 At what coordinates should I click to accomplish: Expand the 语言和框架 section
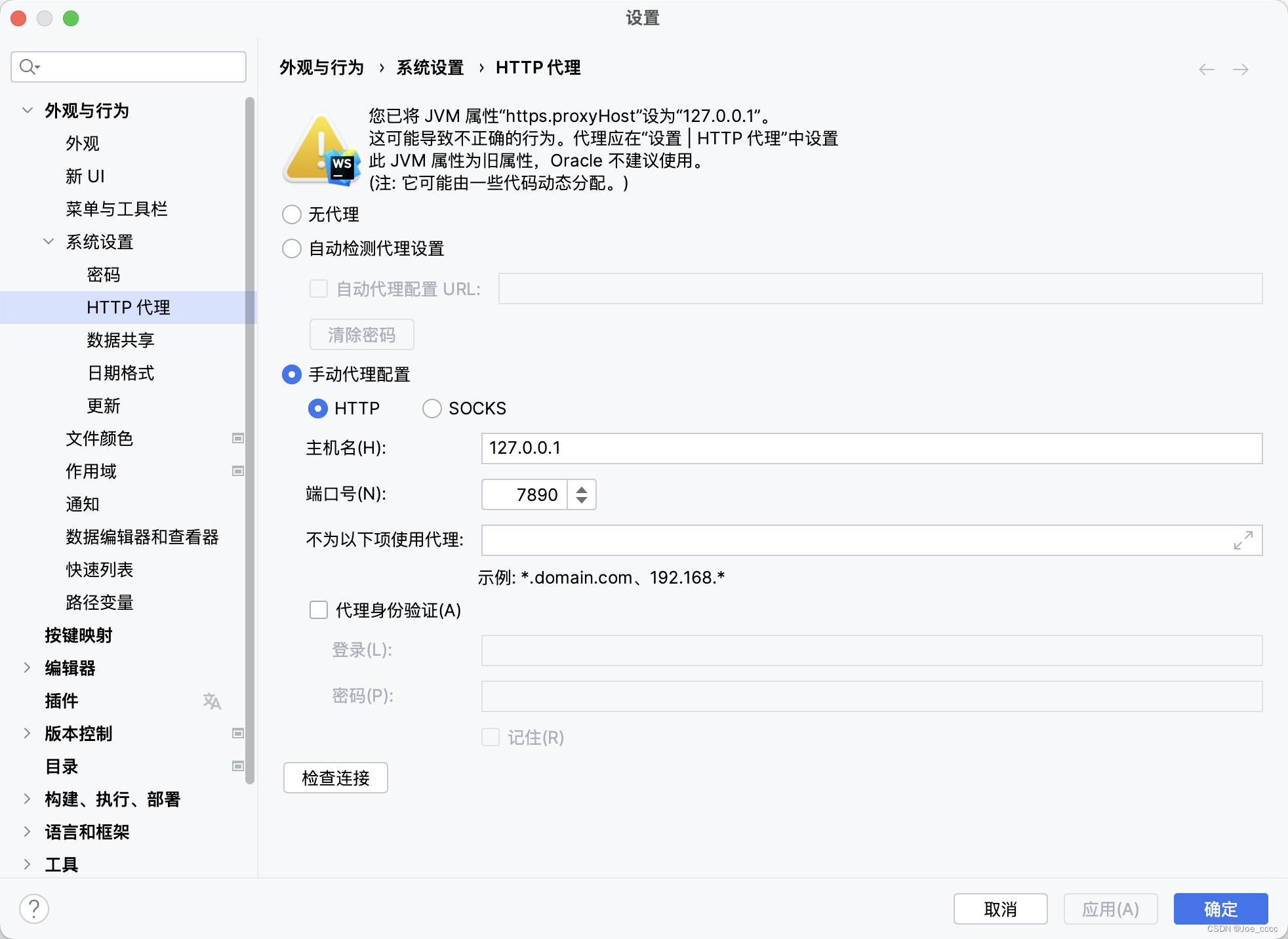point(27,831)
